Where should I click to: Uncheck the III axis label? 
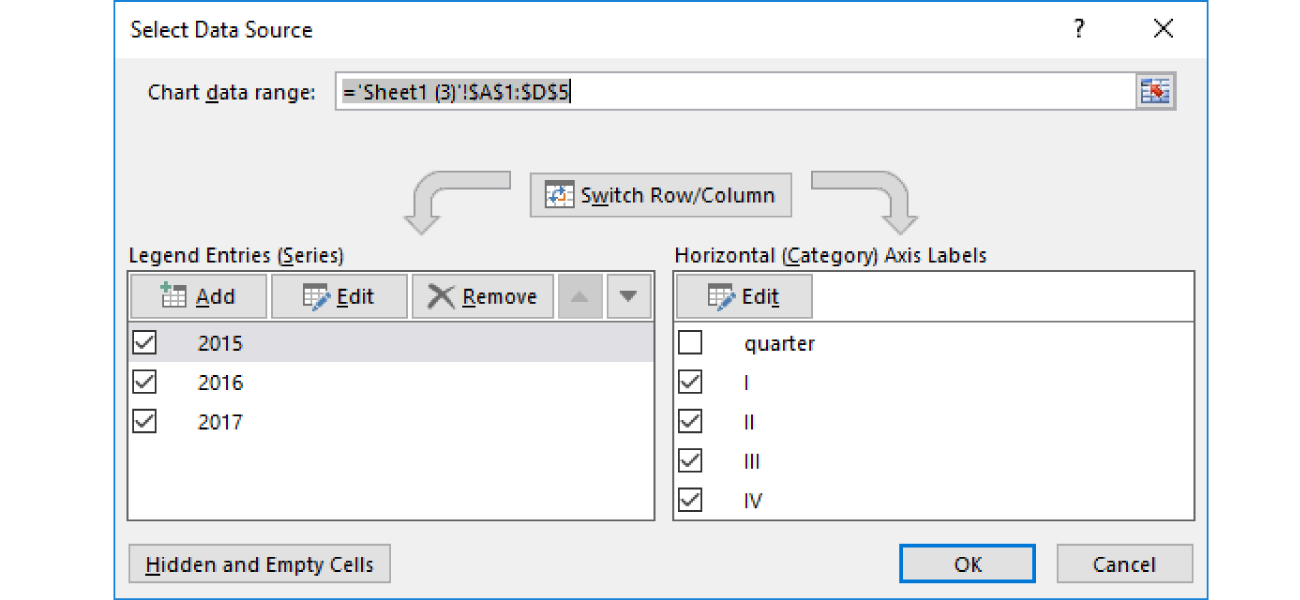pyautogui.click(x=690, y=460)
